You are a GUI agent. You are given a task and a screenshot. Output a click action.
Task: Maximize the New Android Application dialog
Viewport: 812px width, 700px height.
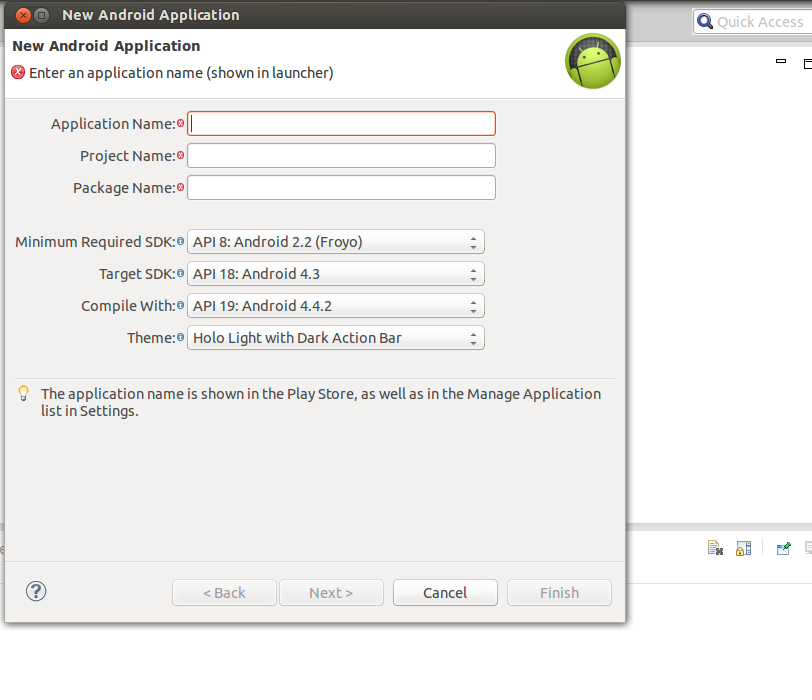point(41,15)
